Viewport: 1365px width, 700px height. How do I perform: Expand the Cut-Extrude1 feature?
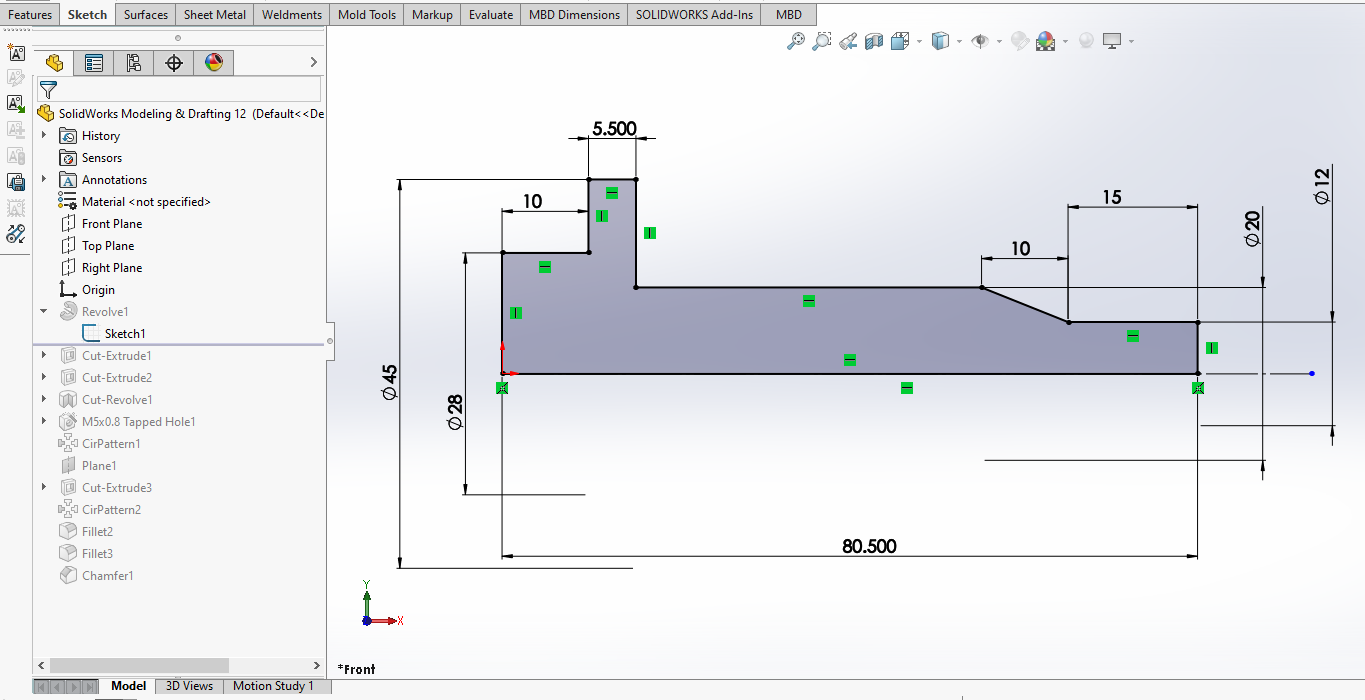click(44, 356)
